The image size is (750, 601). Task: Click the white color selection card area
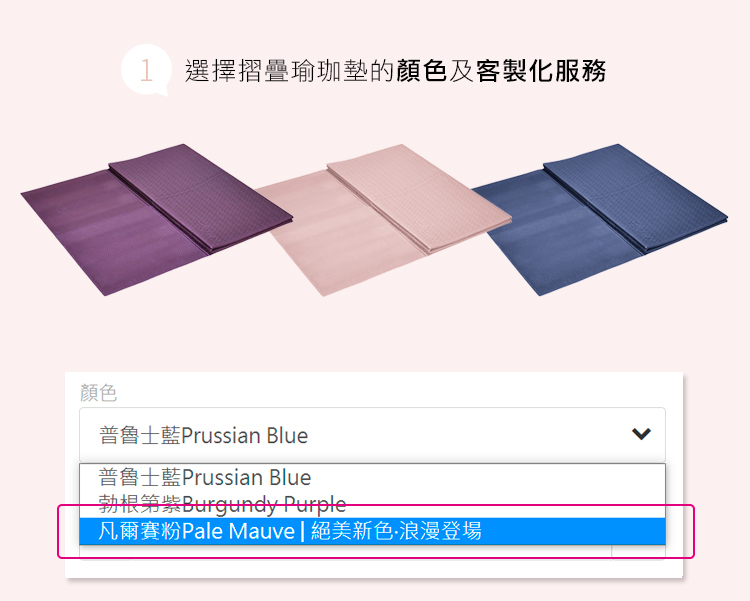point(374,475)
